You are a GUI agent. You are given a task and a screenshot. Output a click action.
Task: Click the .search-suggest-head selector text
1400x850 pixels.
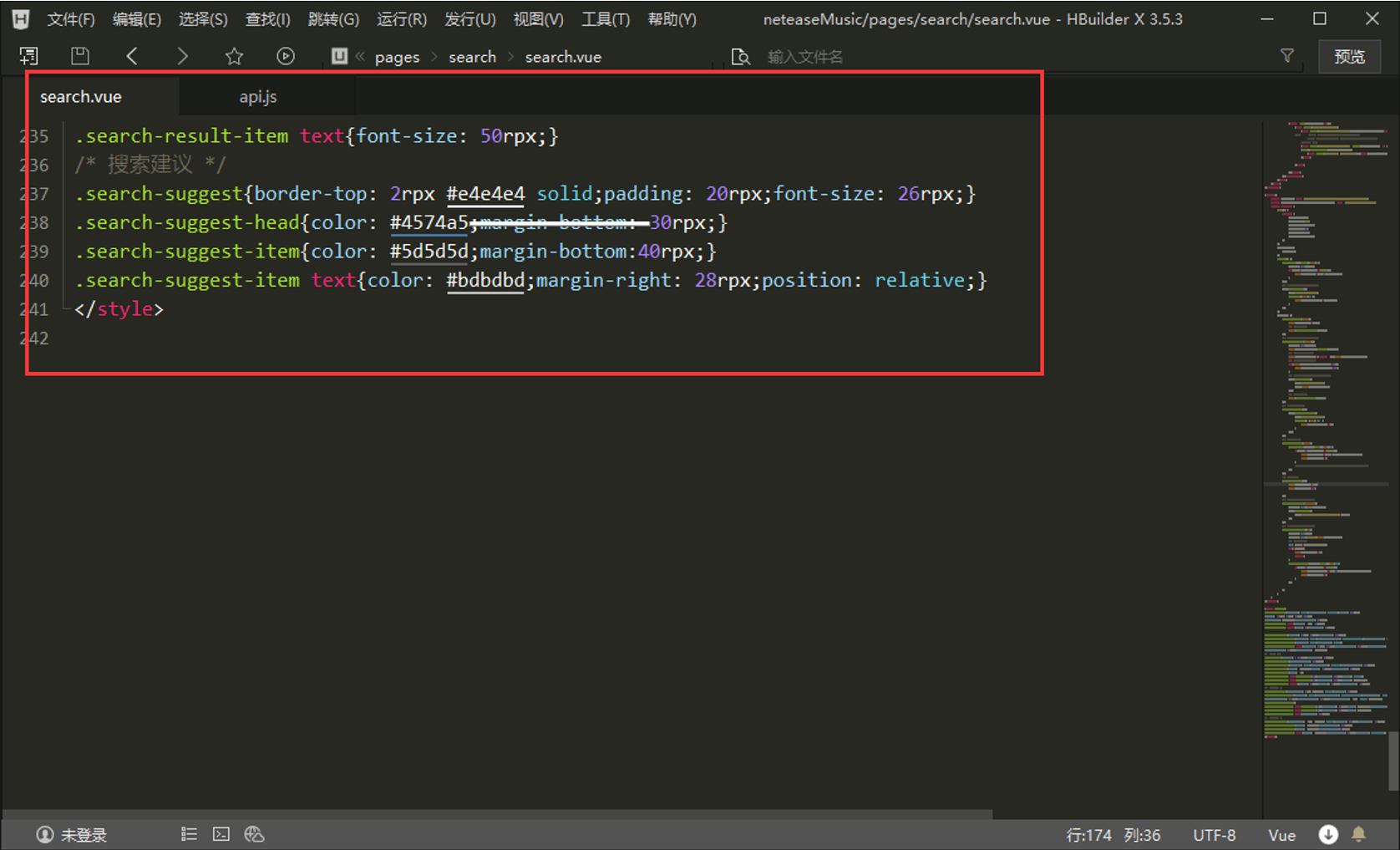coord(187,223)
